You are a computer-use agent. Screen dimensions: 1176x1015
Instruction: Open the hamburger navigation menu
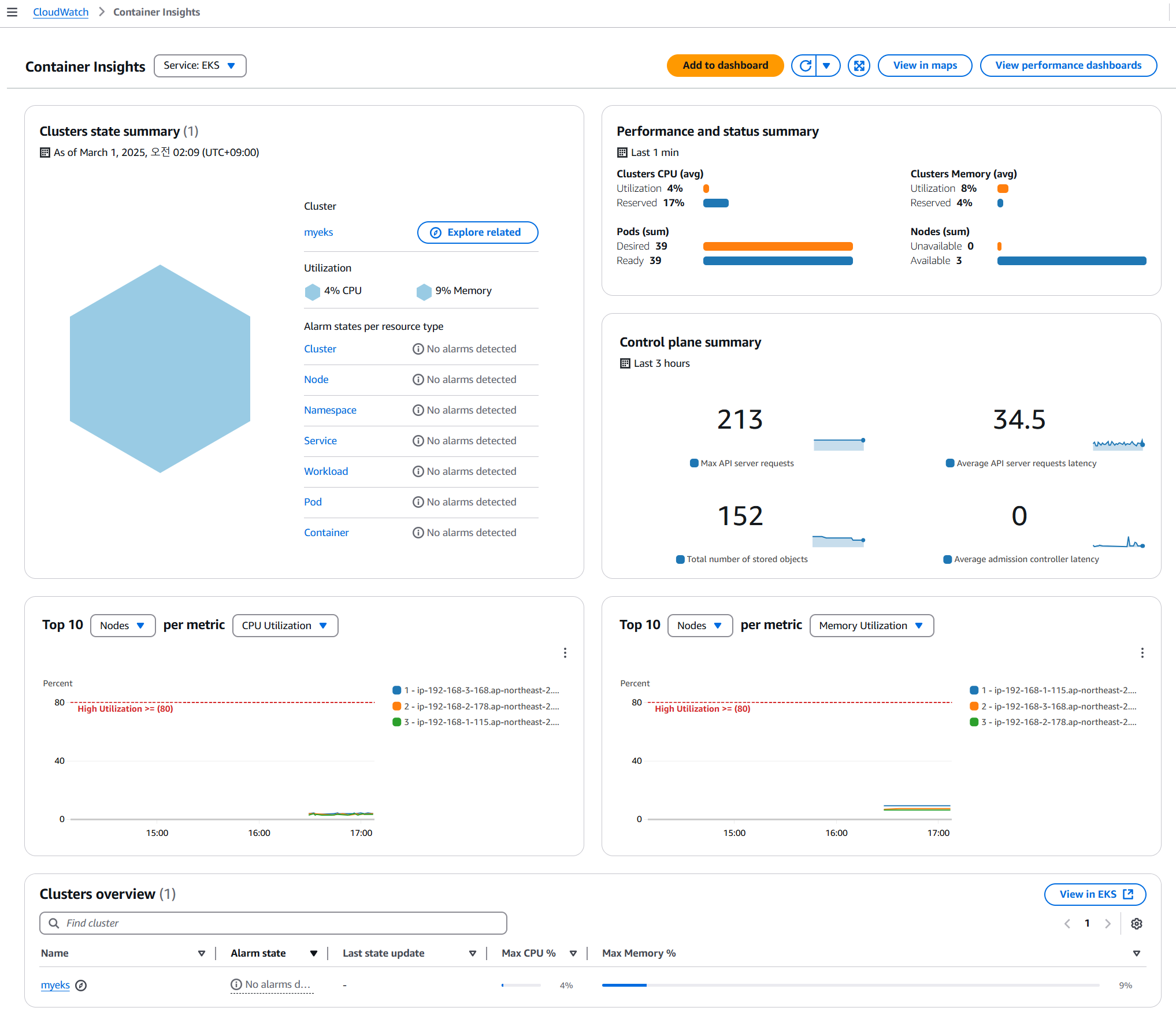tap(12, 12)
